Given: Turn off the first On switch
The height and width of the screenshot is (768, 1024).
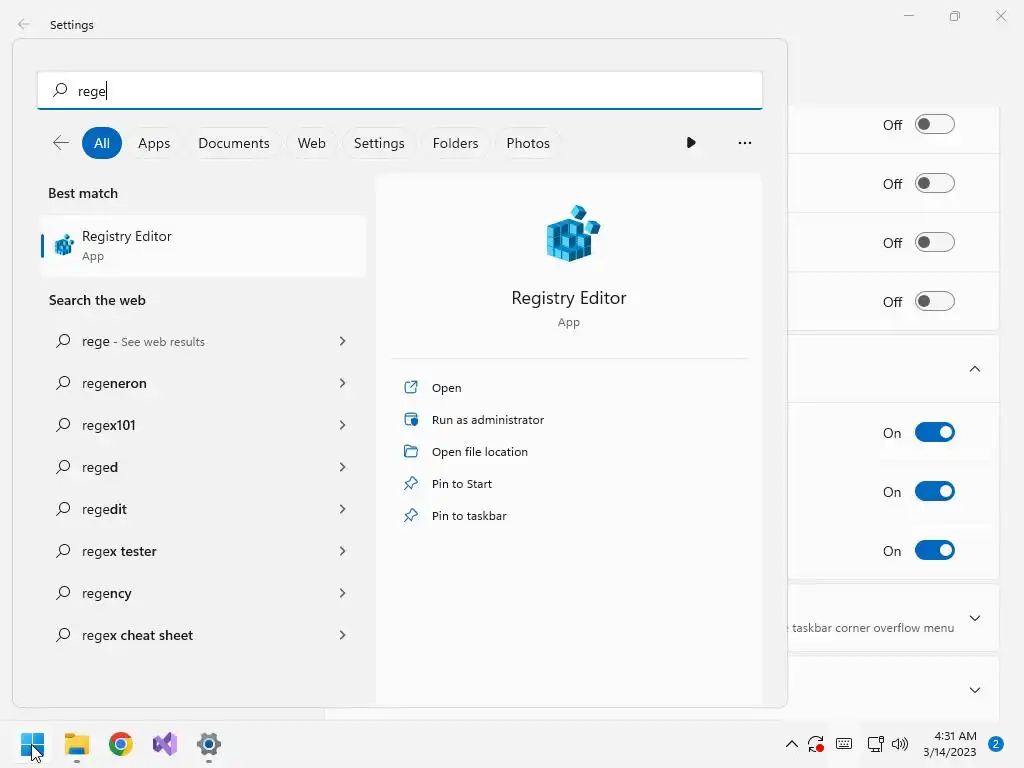Looking at the screenshot, I should (x=935, y=432).
